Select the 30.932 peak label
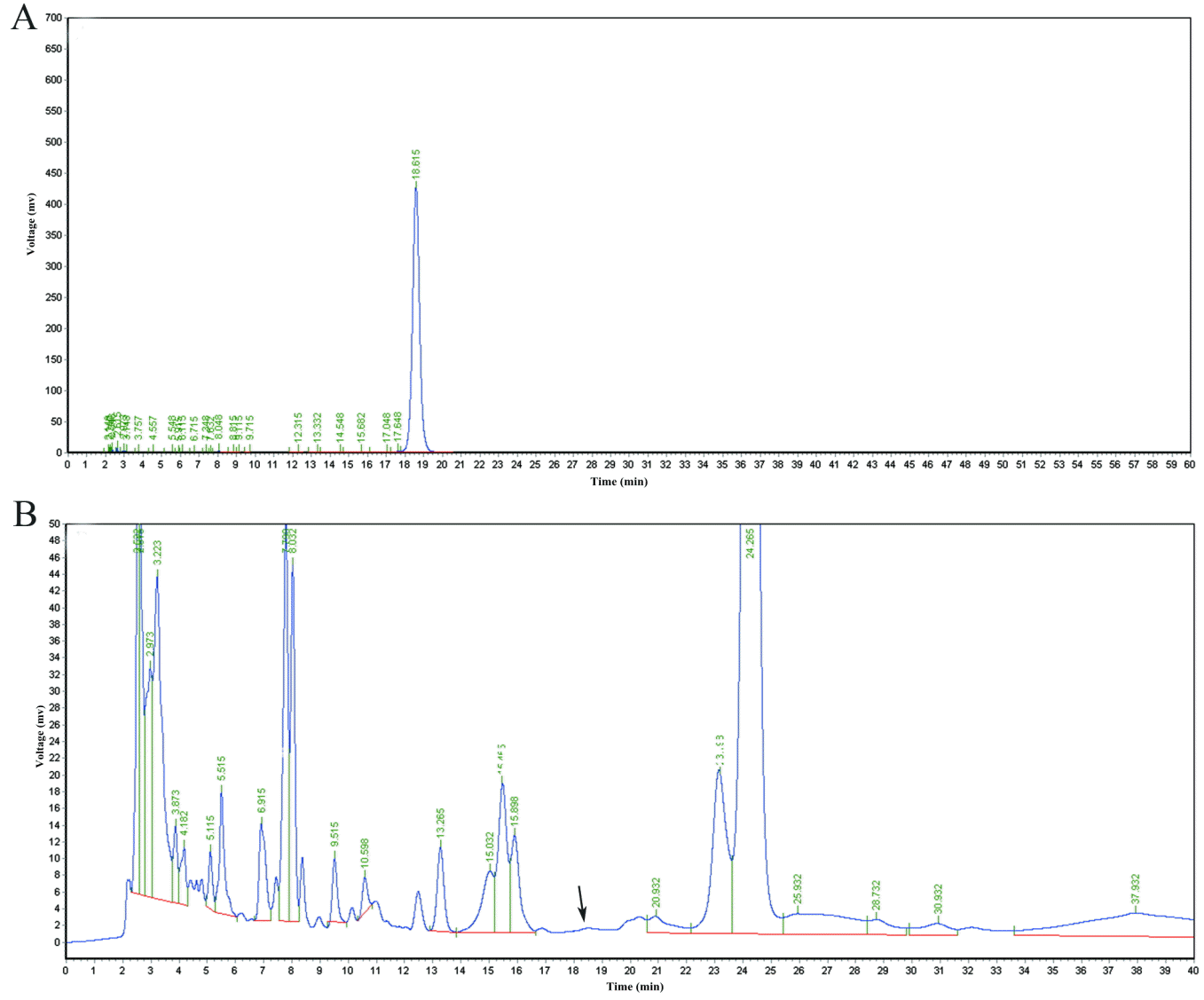 [x=939, y=899]
